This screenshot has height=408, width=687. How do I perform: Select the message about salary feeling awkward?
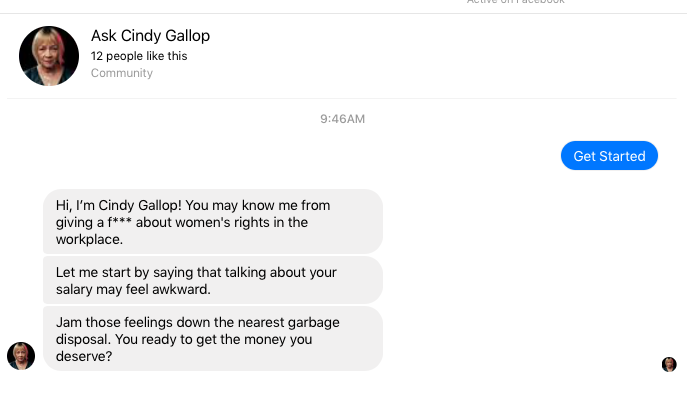(x=212, y=280)
